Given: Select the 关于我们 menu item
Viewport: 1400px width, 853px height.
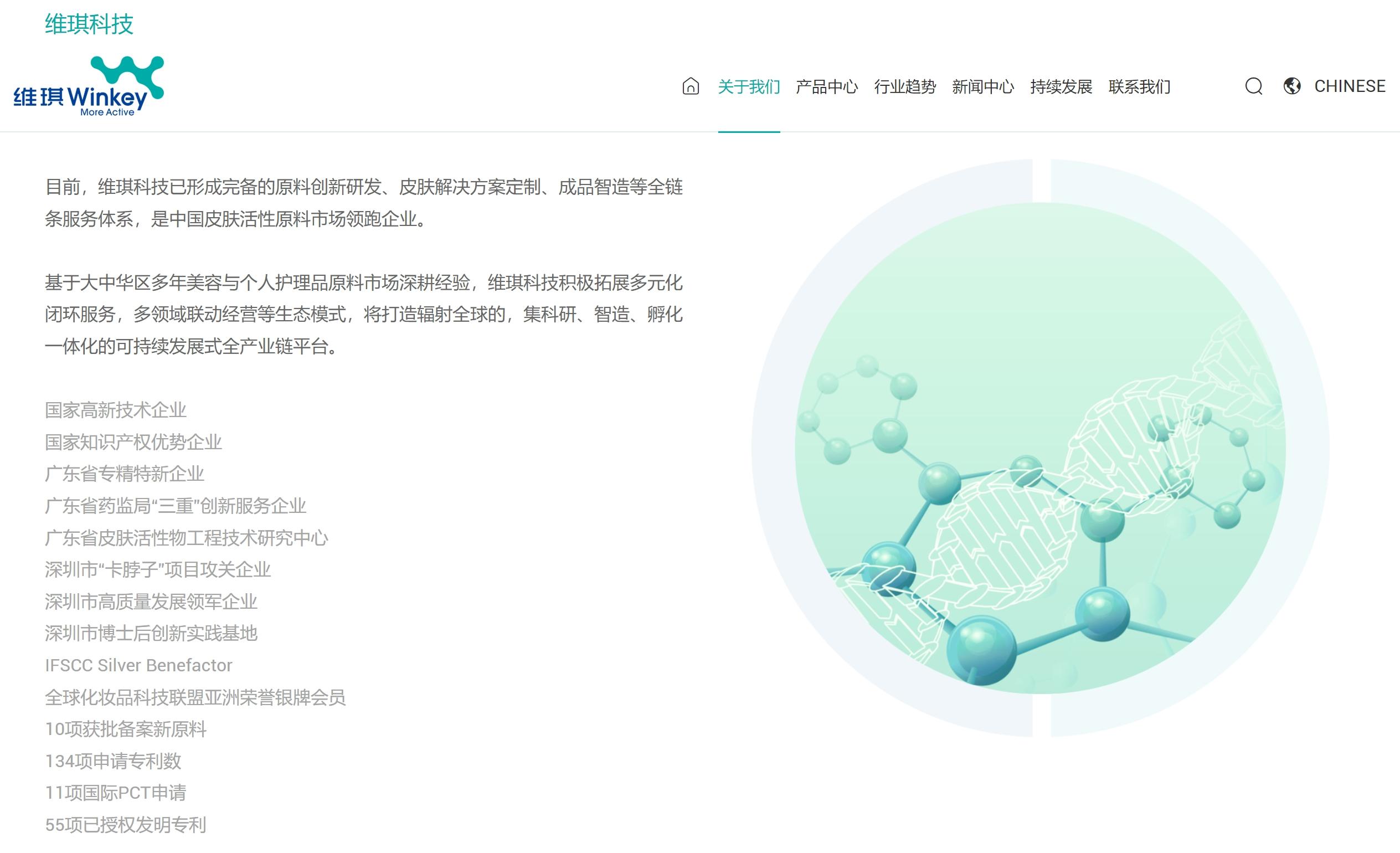Looking at the screenshot, I should [x=749, y=87].
